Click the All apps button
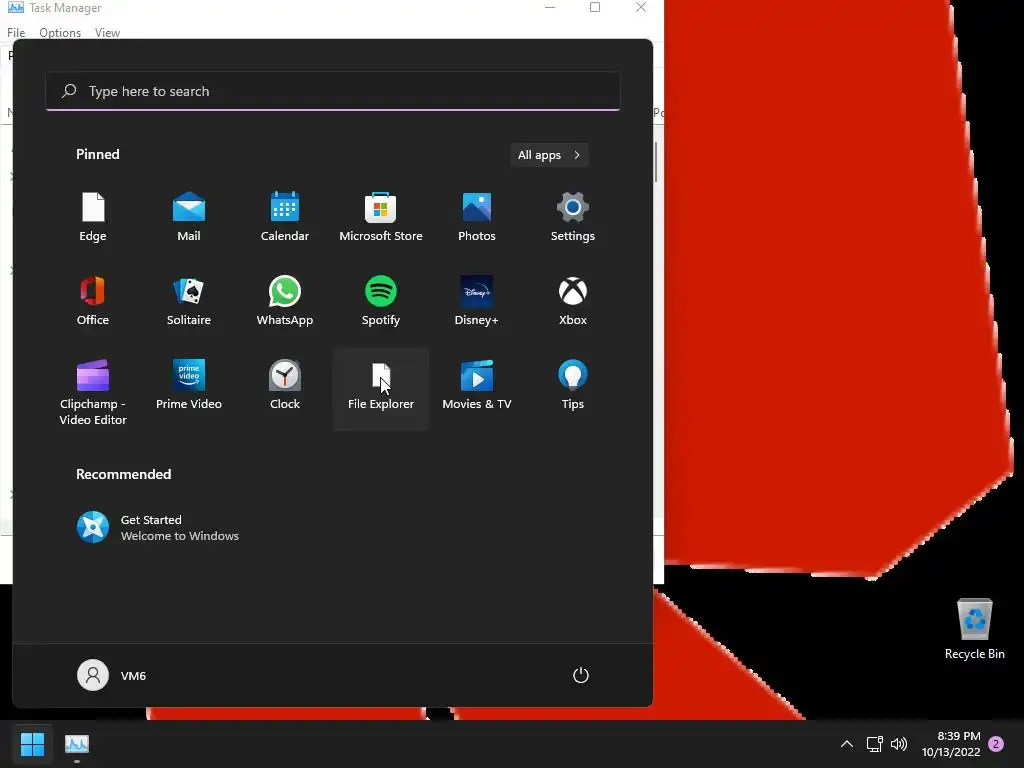This screenshot has height=768, width=1024. coord(549,155)
